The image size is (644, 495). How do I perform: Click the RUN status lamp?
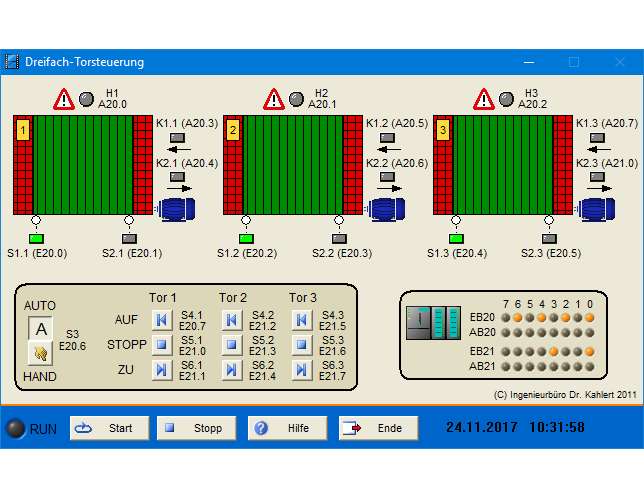click(x=16, y=428)
